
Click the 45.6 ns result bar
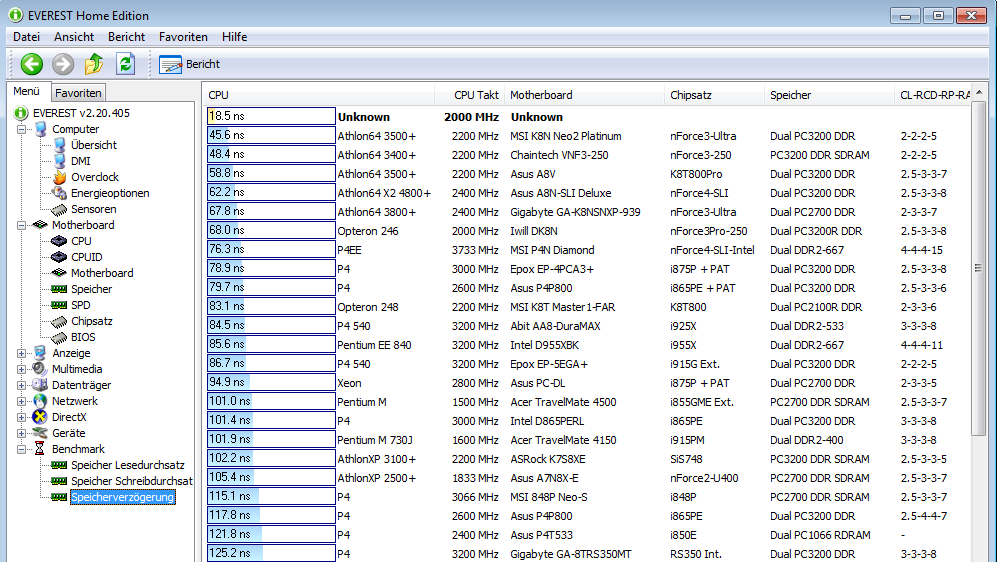pyautogui.click(x=271, y=135)
